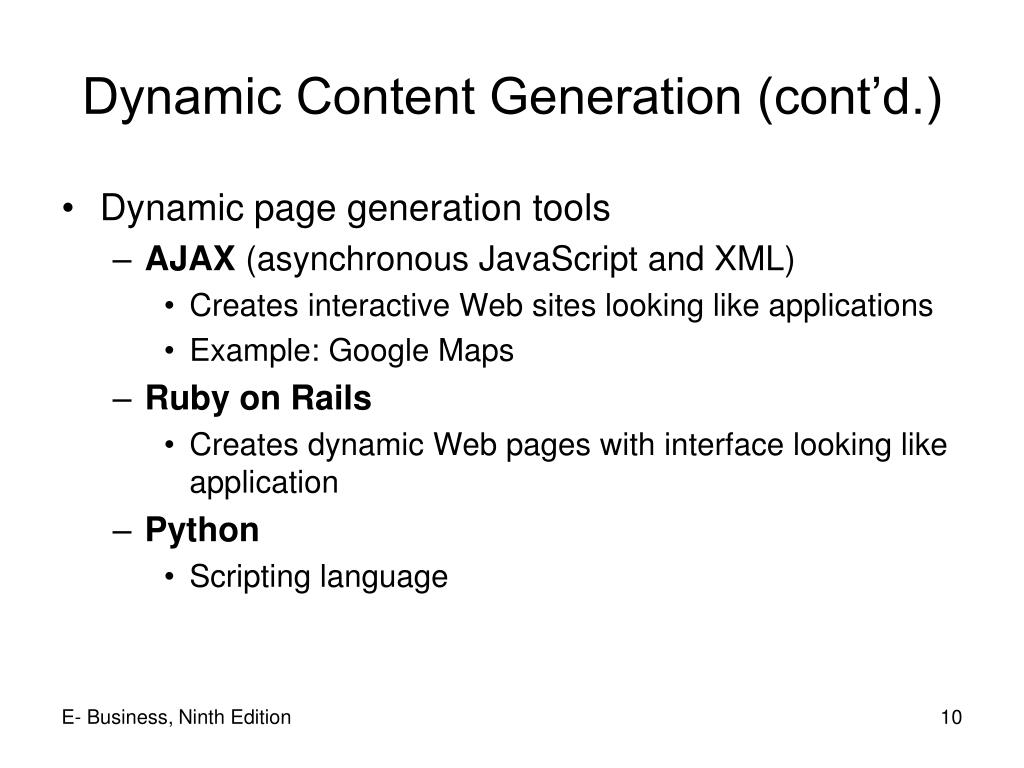Click the bold 'Ruby on Rails' heading

[x=258, y=398]
